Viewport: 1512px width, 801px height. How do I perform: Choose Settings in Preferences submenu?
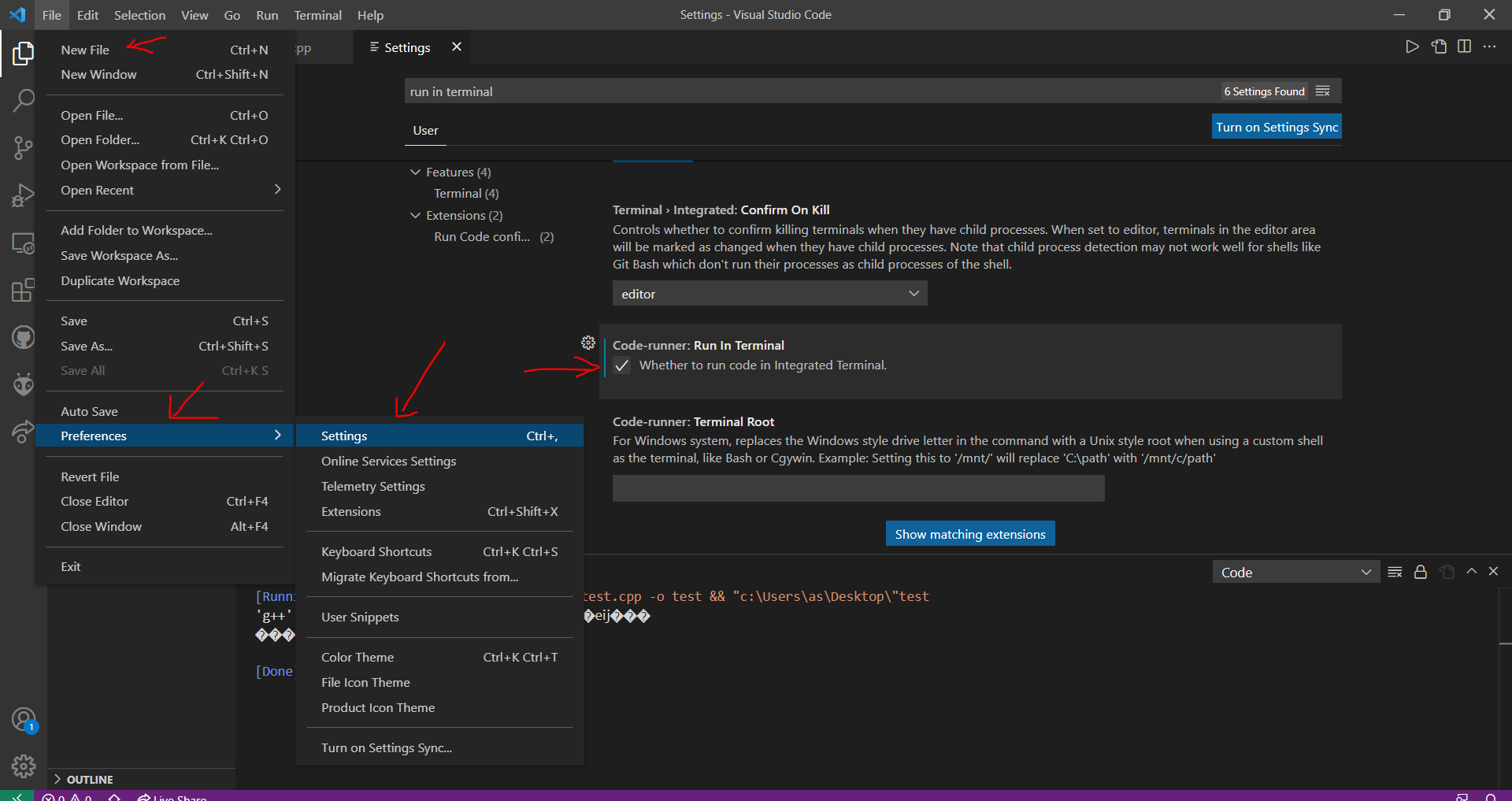439,436
